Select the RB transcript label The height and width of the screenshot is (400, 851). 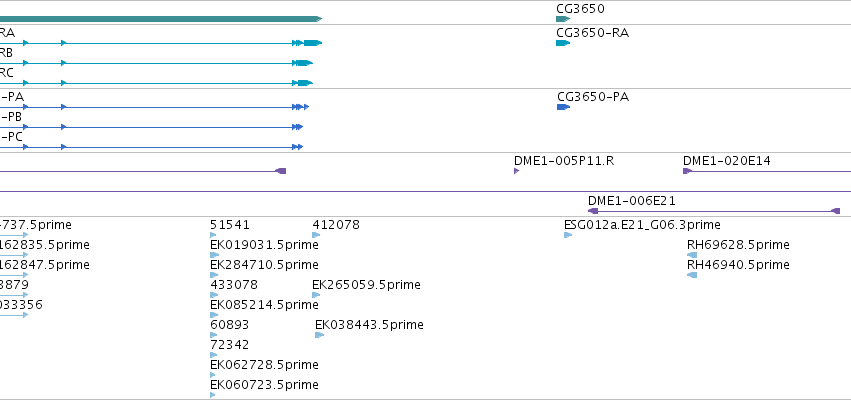(6, 54)
